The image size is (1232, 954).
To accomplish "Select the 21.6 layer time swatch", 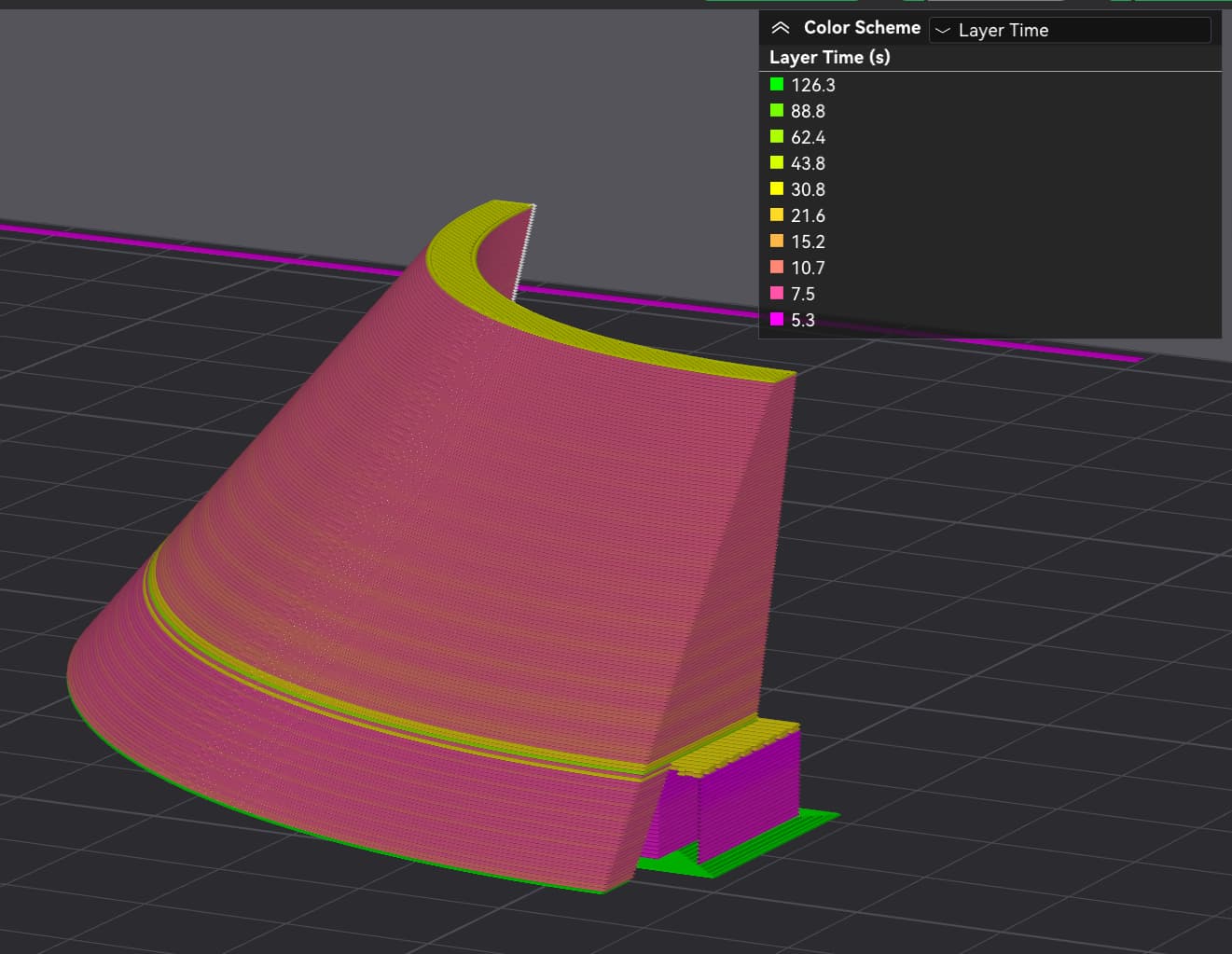I will [777, 214].
